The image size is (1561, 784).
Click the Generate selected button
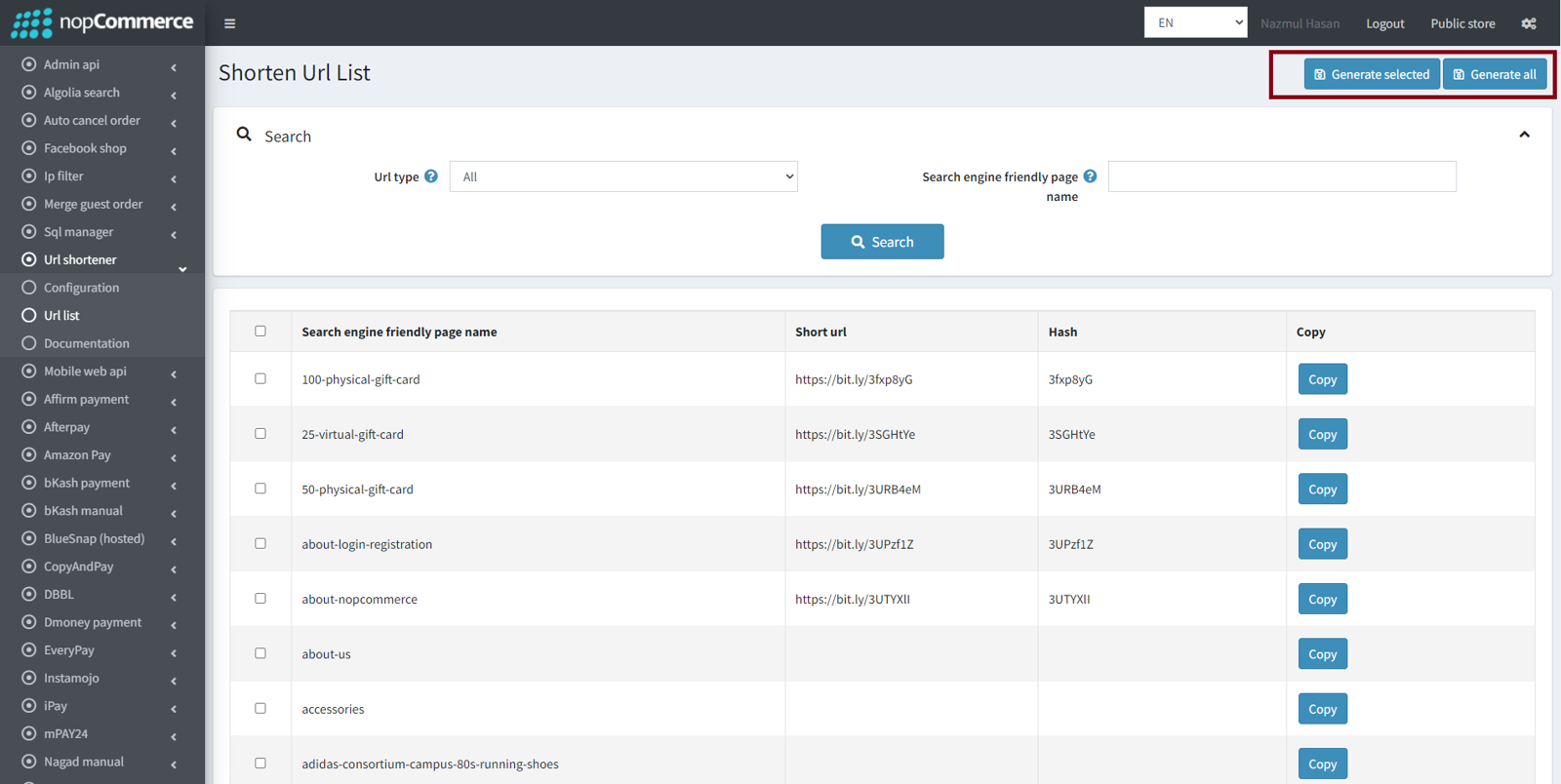click(1372, 74)
